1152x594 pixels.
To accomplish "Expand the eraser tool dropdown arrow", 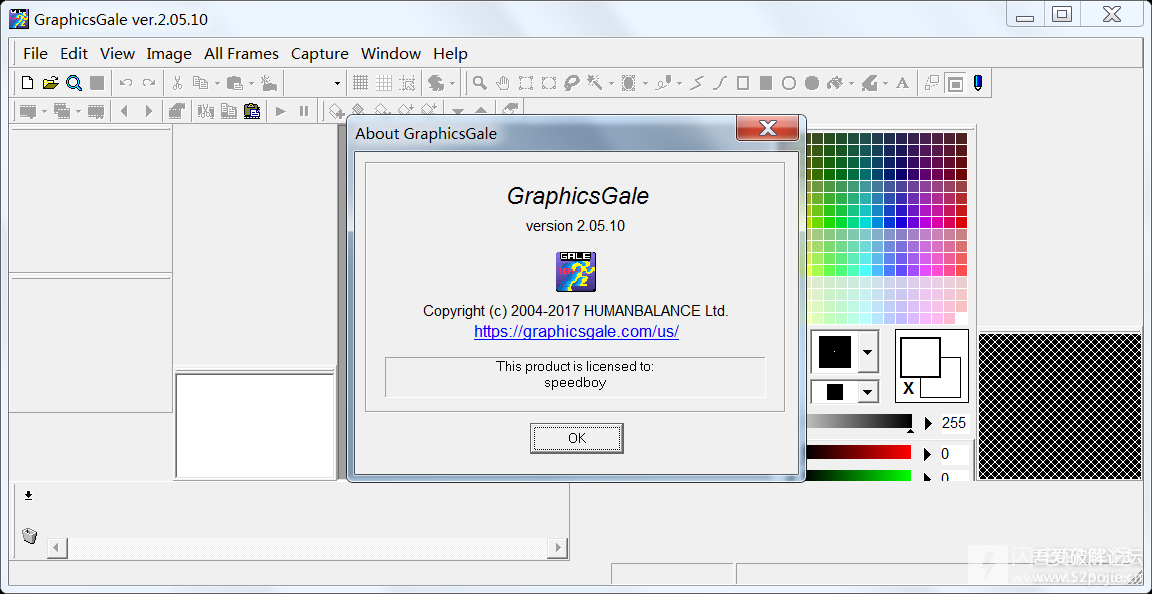I will click(885, 84).
